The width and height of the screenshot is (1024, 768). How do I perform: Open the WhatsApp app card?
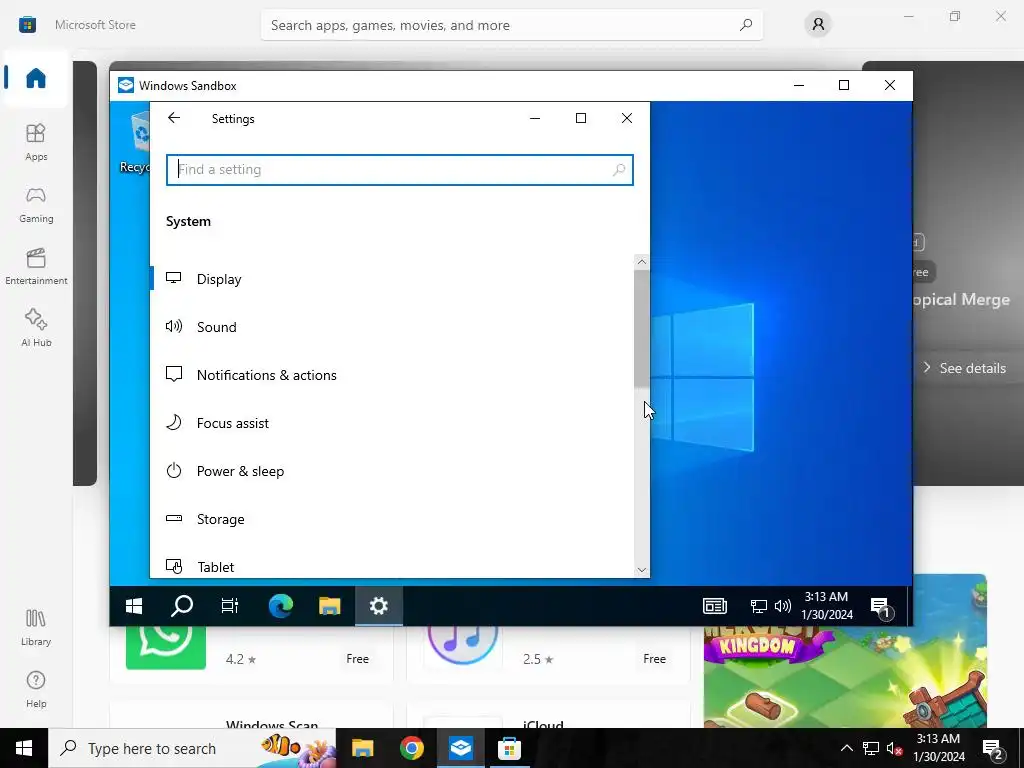point(251,654)
